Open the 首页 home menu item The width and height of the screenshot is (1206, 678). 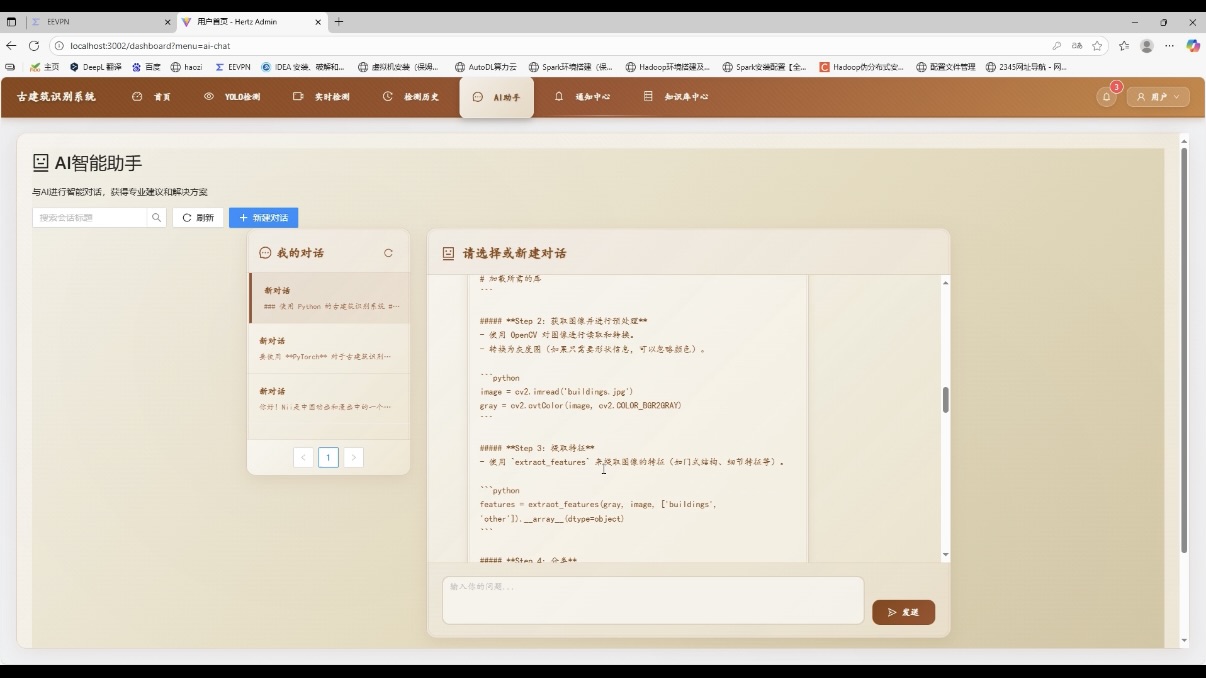[151, 97]
